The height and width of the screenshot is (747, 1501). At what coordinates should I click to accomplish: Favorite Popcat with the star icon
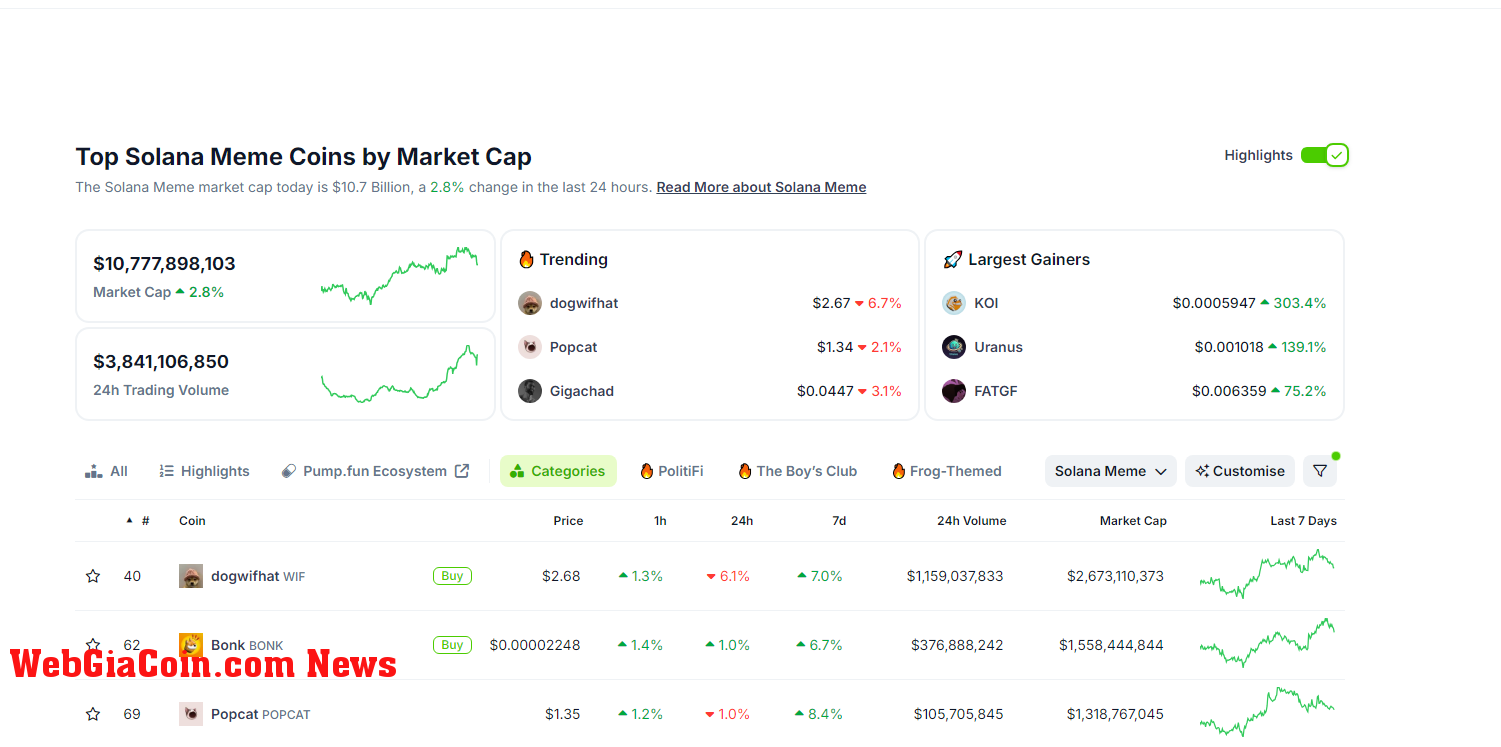click(x=93, y=714)
